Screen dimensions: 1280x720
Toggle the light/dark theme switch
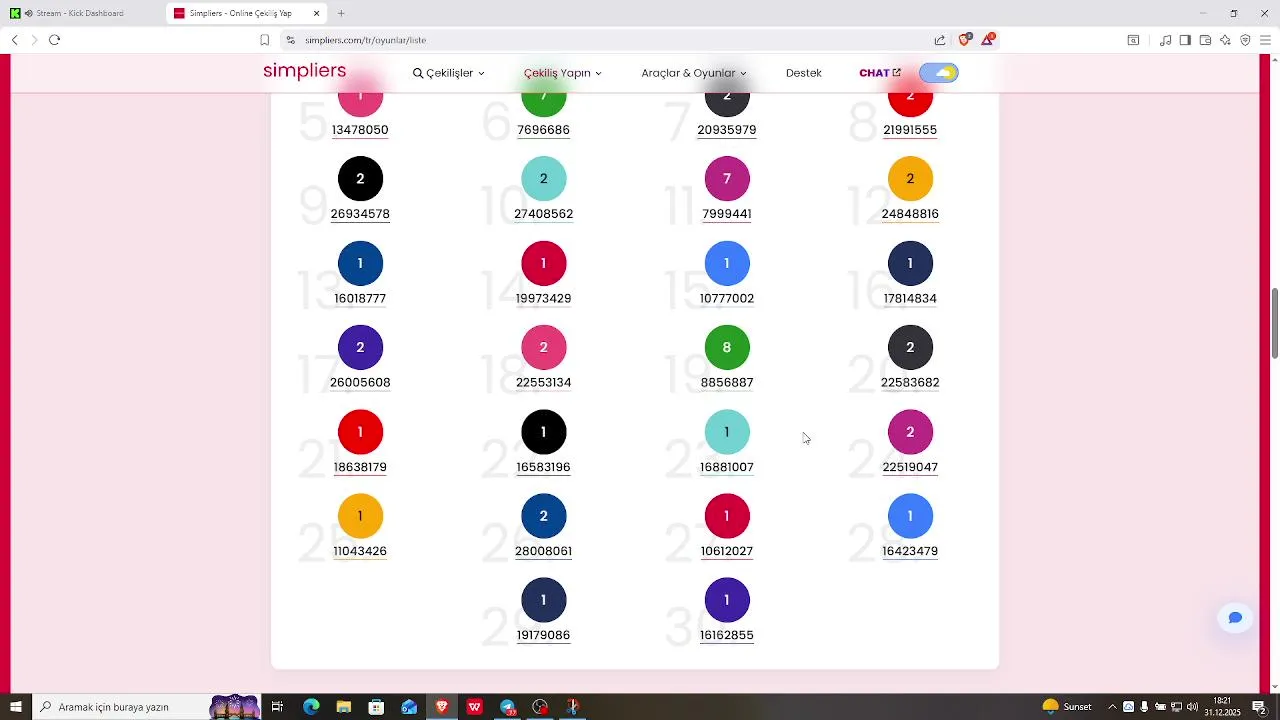[x=938, y=73]
